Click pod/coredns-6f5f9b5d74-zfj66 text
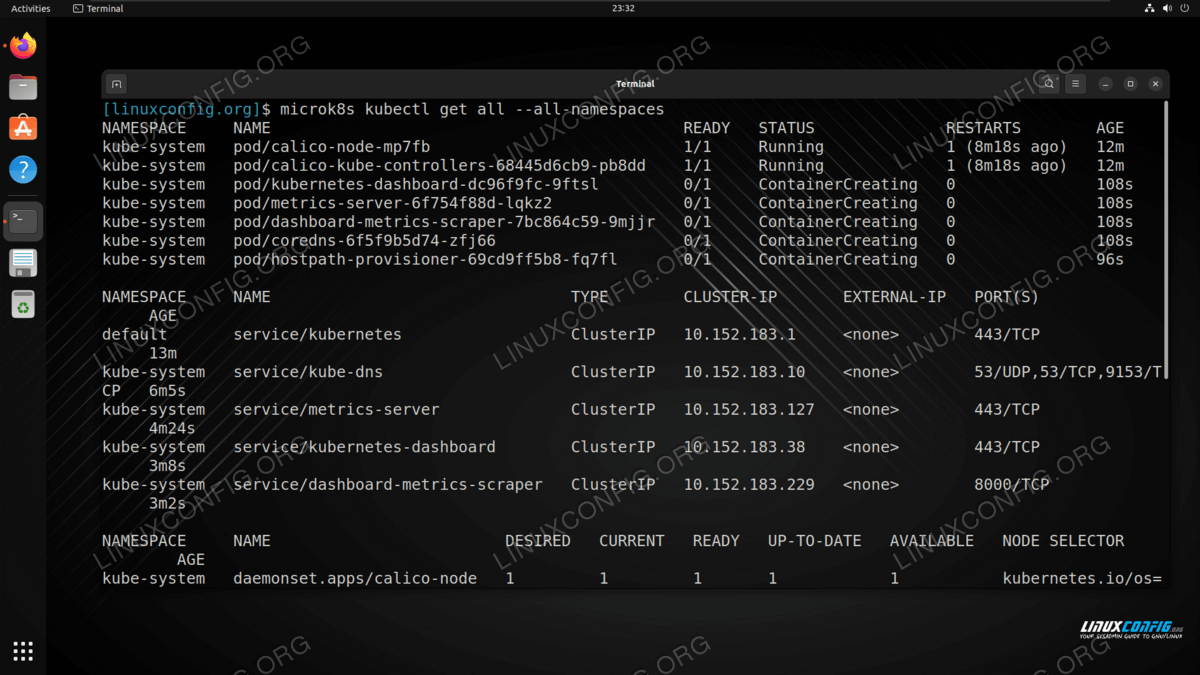Image resolution: width=1200 pixels, height=675 pixels. tap(364, 241)
